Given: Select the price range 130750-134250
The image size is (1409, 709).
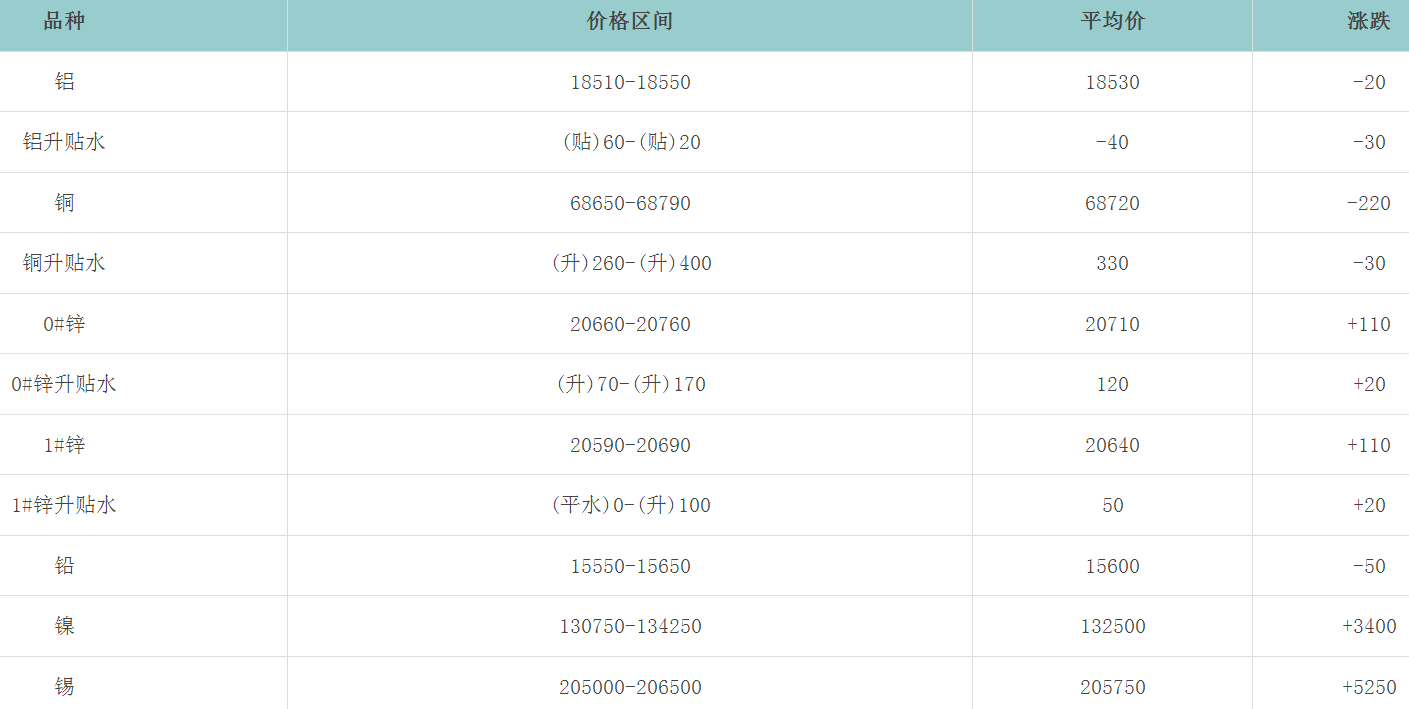Looking at the screenshot, I should click(630, 626).
